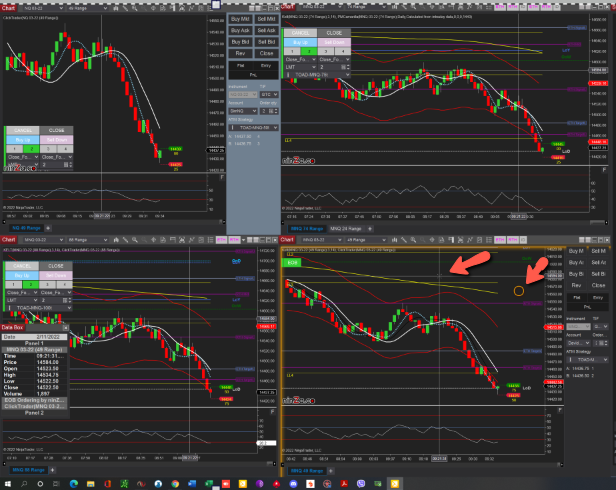Screen dimensions: 616x490
Task: Switch to MNQ 74 Range tab
Action: [x=307, y=229]
